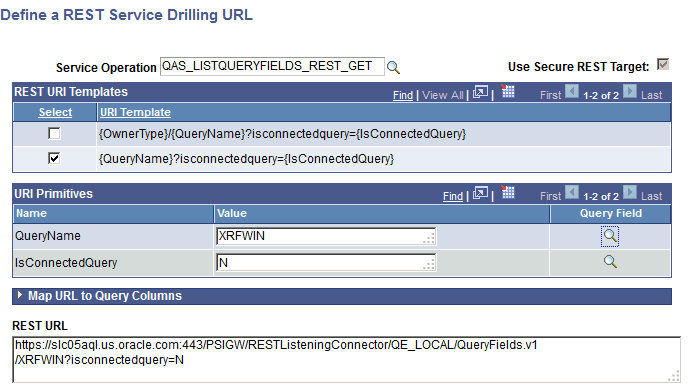Show next row in URI Primitives
The height and width of the screenshot is (388, 691).
(630, 193)
